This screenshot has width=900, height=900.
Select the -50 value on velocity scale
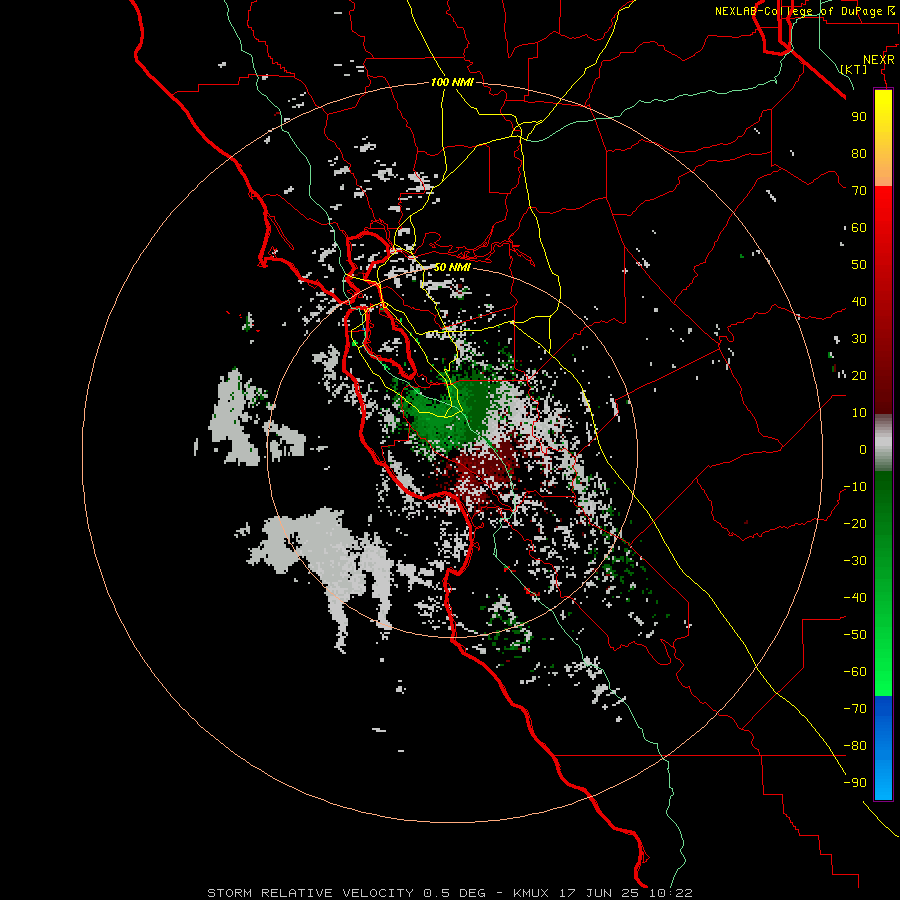pyautogui.click(x=855, y=635)
